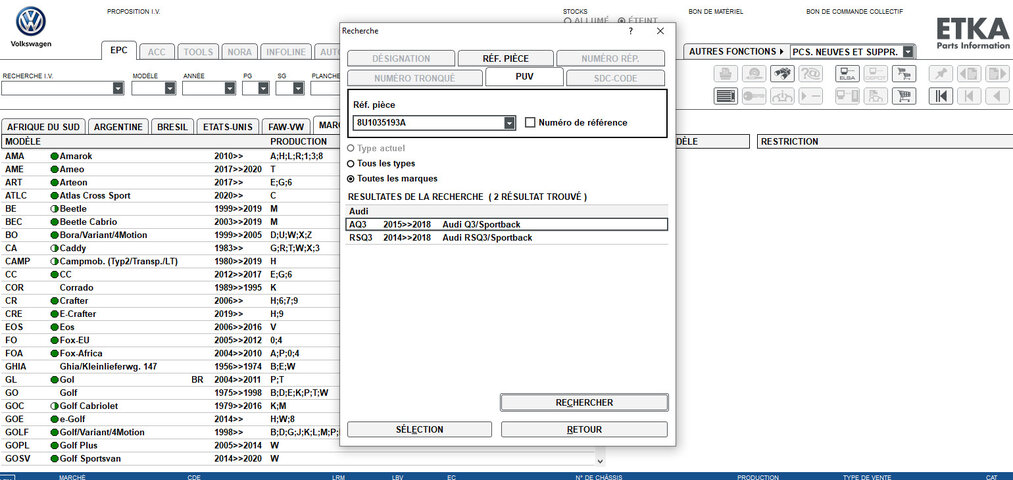Open the Modèle dropdown

point(170,89)
